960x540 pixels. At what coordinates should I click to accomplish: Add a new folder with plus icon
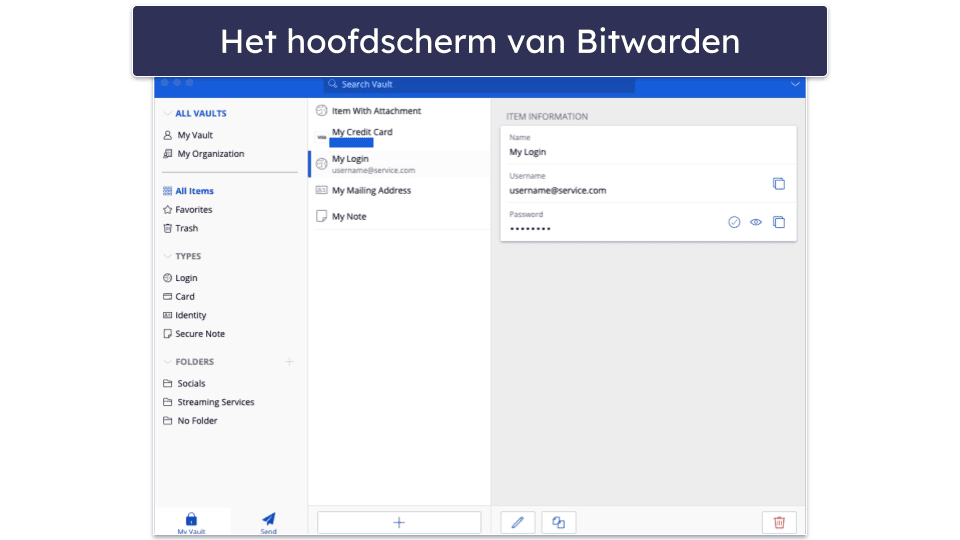click(289, 362)
